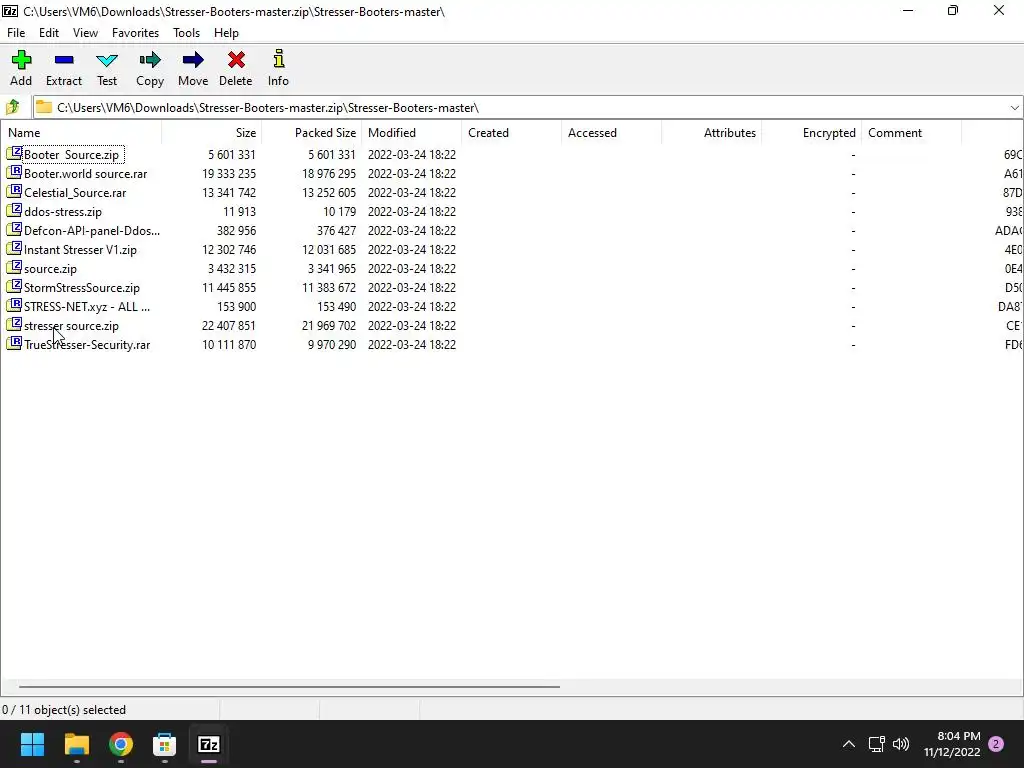Screen dimensions: 1024x768
Task: Sort by Created column header
Action: pos(511,133)
